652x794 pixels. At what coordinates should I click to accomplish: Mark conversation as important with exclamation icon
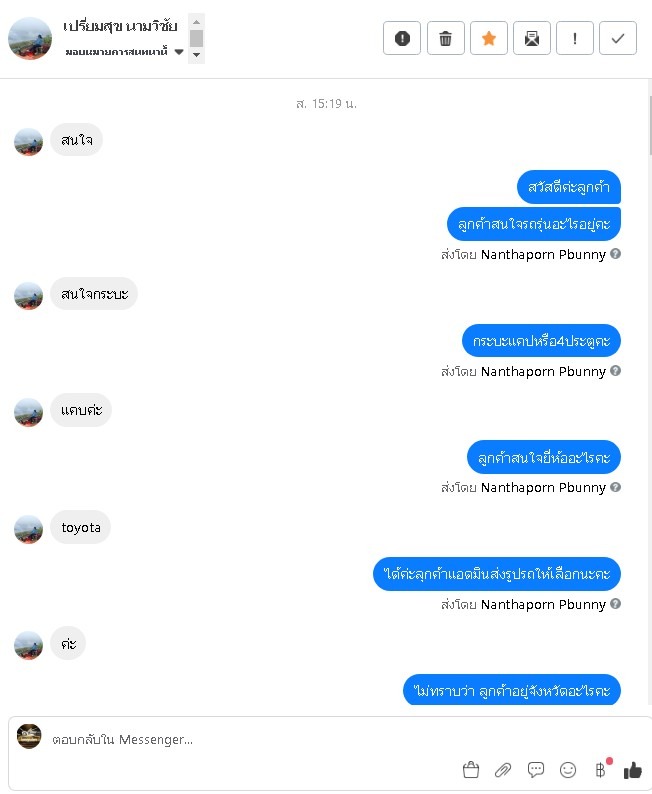click(x=575, y=38)
